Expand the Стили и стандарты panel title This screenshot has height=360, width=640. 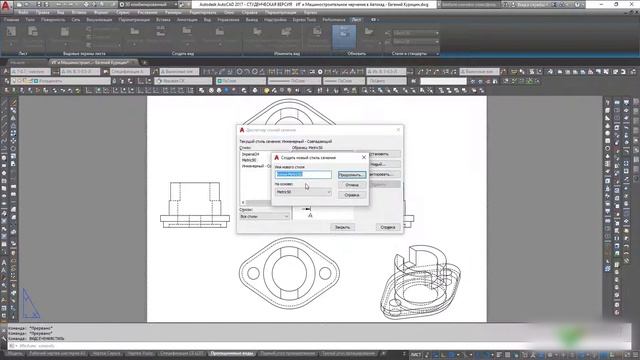pyautogui.click(x=409, y=53)
